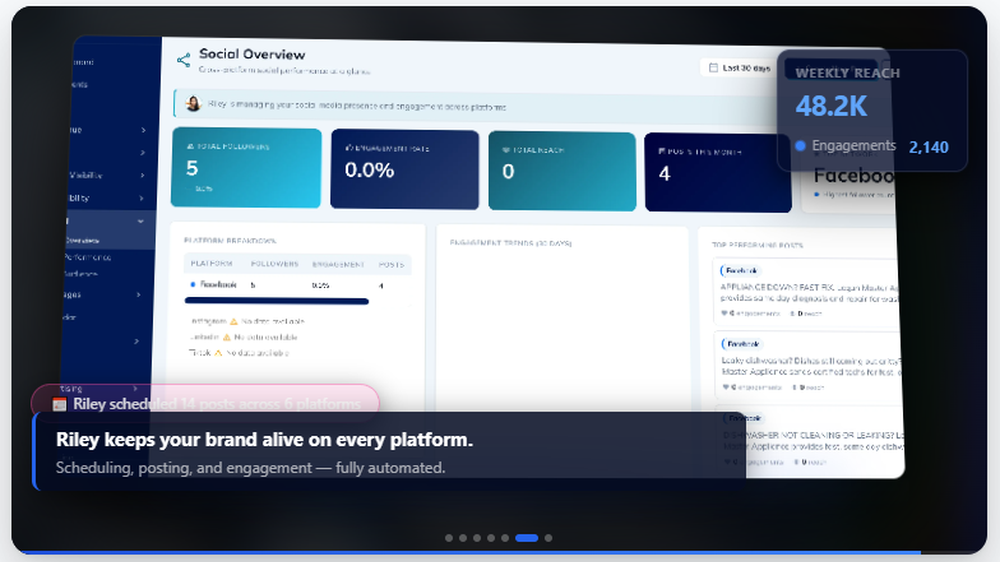Click the Top Performing Posts title
The width and height of the screenshot is (1000, 562).
(x=757, y=245)
